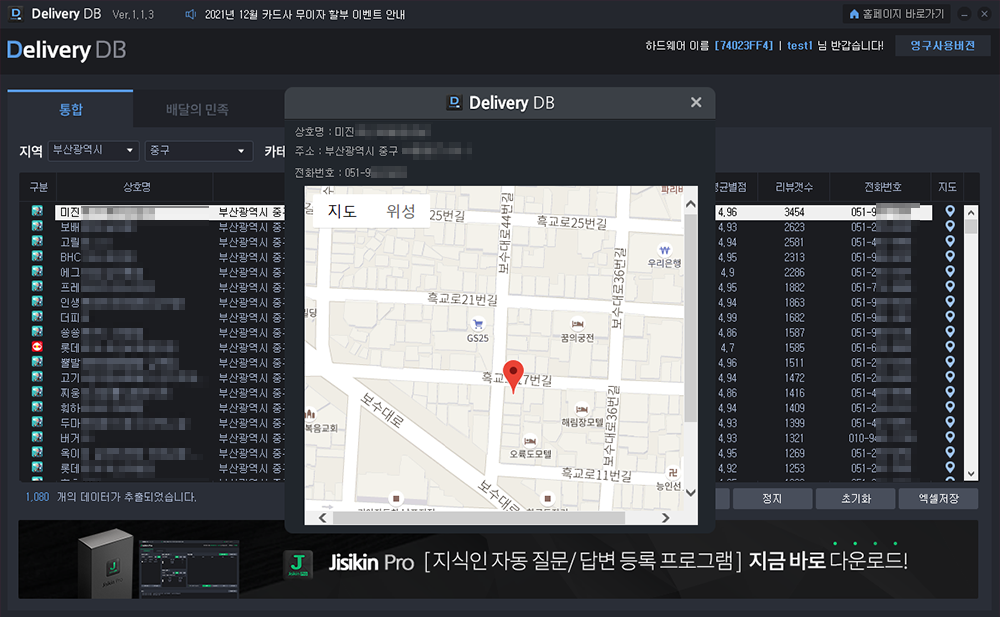Click the table scrollbar down arrow

(971, 474)
